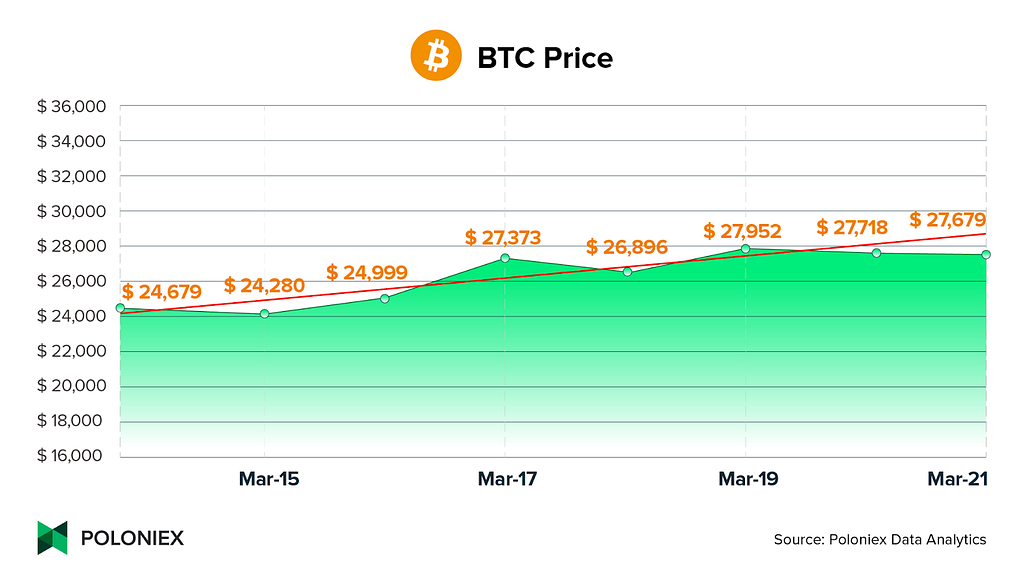
Task: Click the Mar-17 x-axis label
Action: pos(507,479)
